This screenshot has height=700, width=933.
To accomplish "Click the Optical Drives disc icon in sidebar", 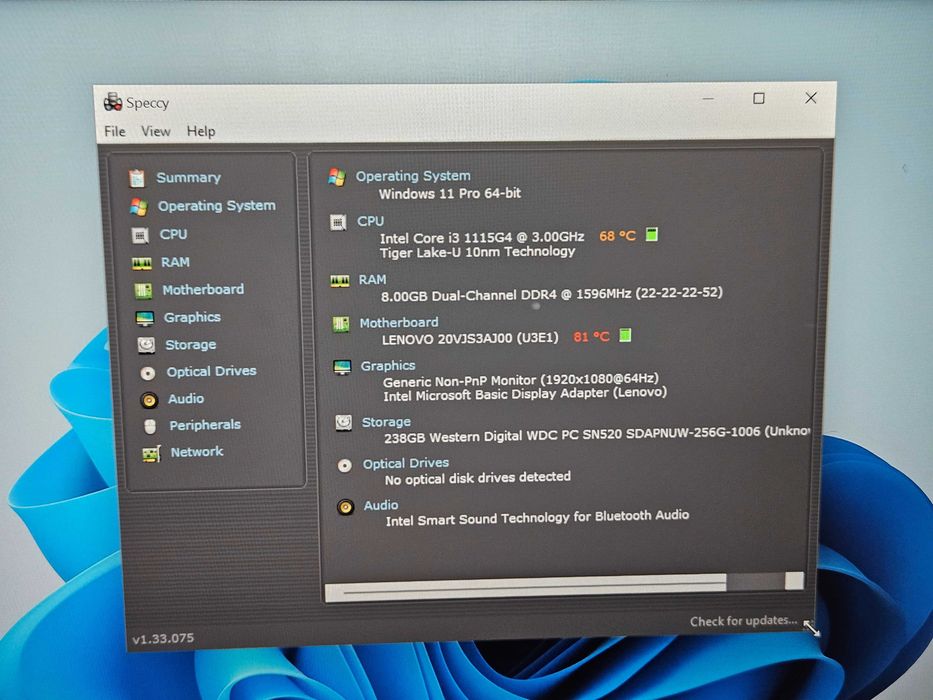I will pyautogui.click(x=148, y=373).
